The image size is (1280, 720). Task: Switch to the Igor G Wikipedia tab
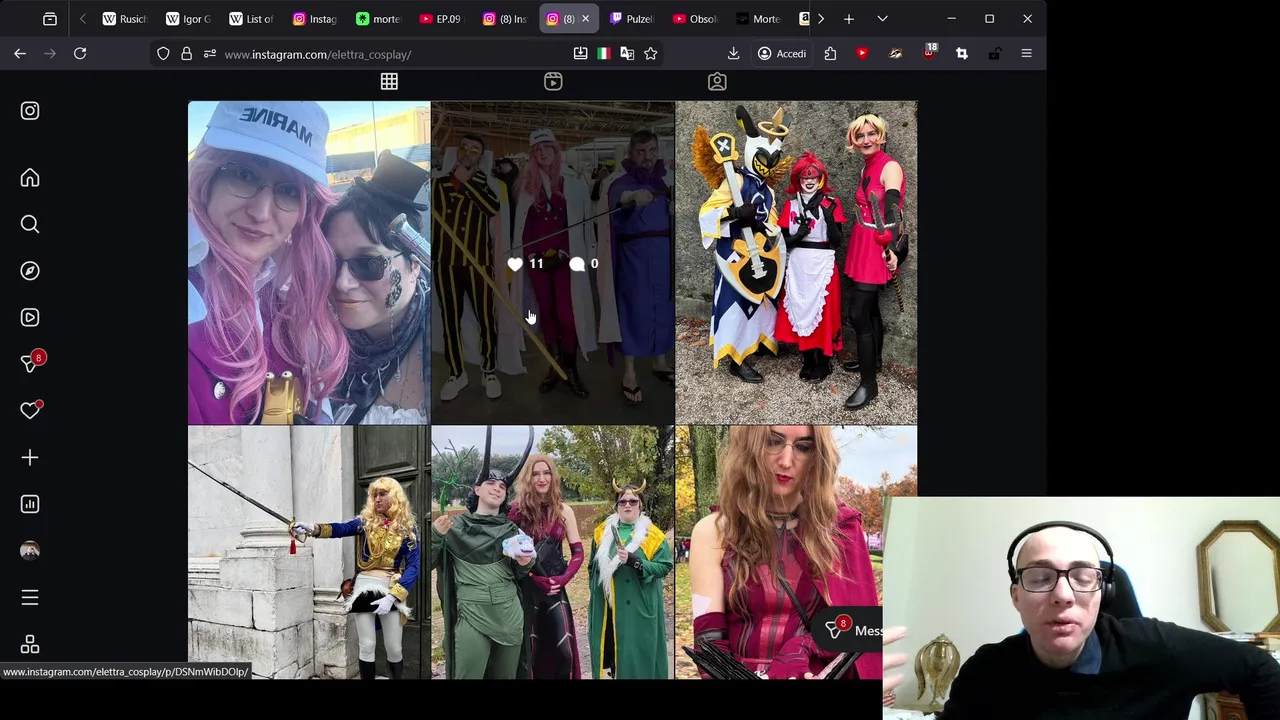(x=189, y=19)
